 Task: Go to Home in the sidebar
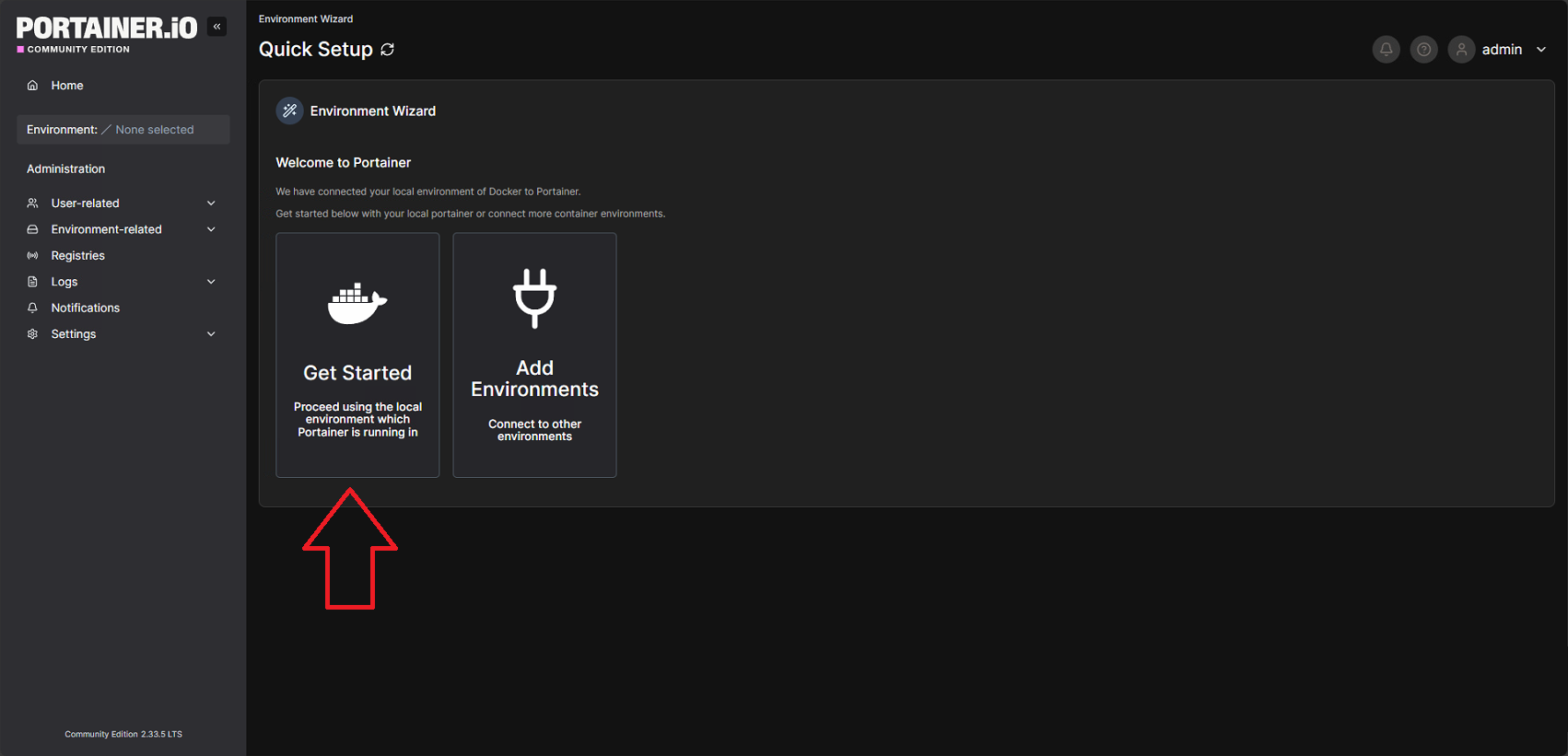[66, 86]
